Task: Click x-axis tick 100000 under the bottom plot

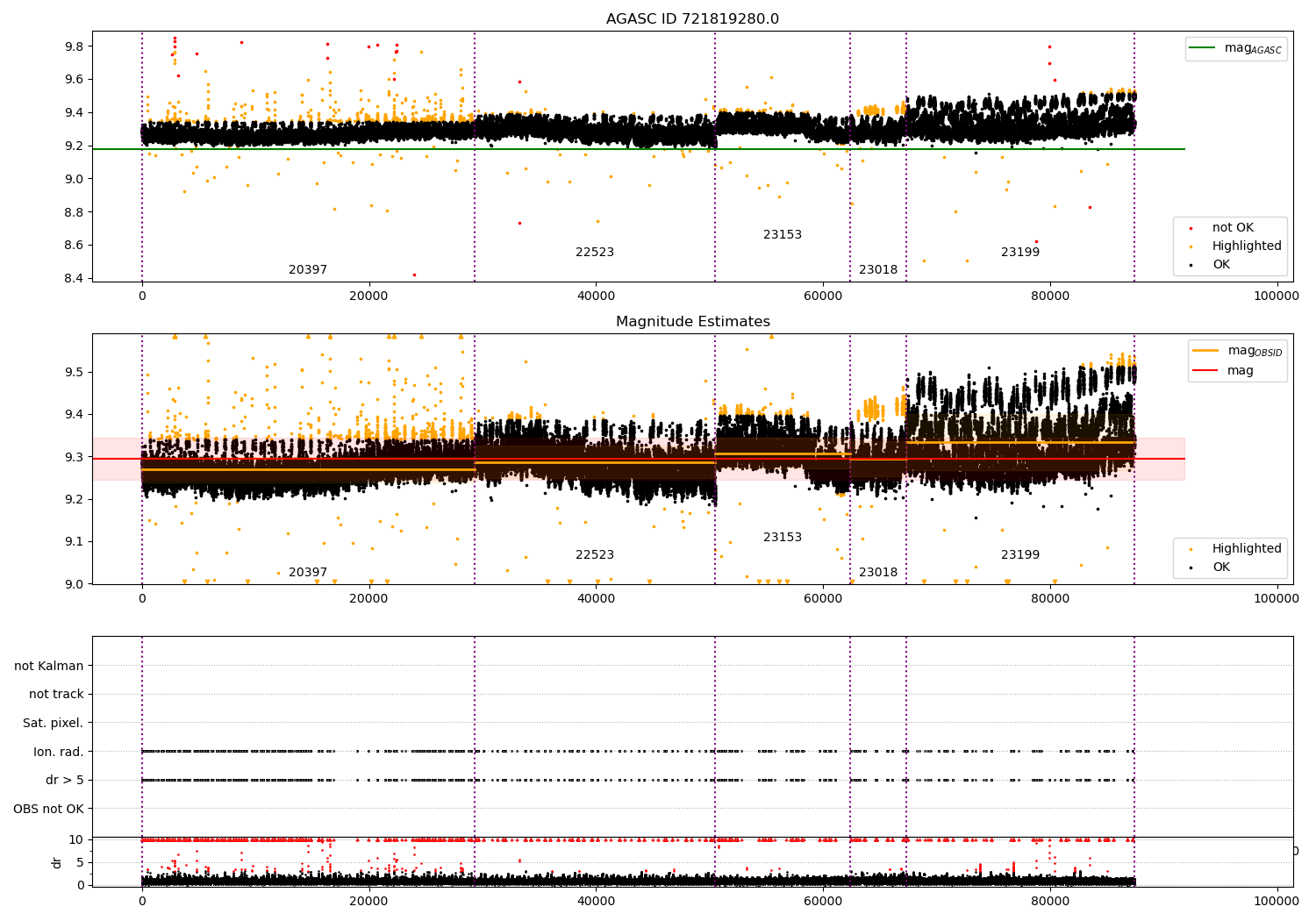Action: tap(1277, 901)
